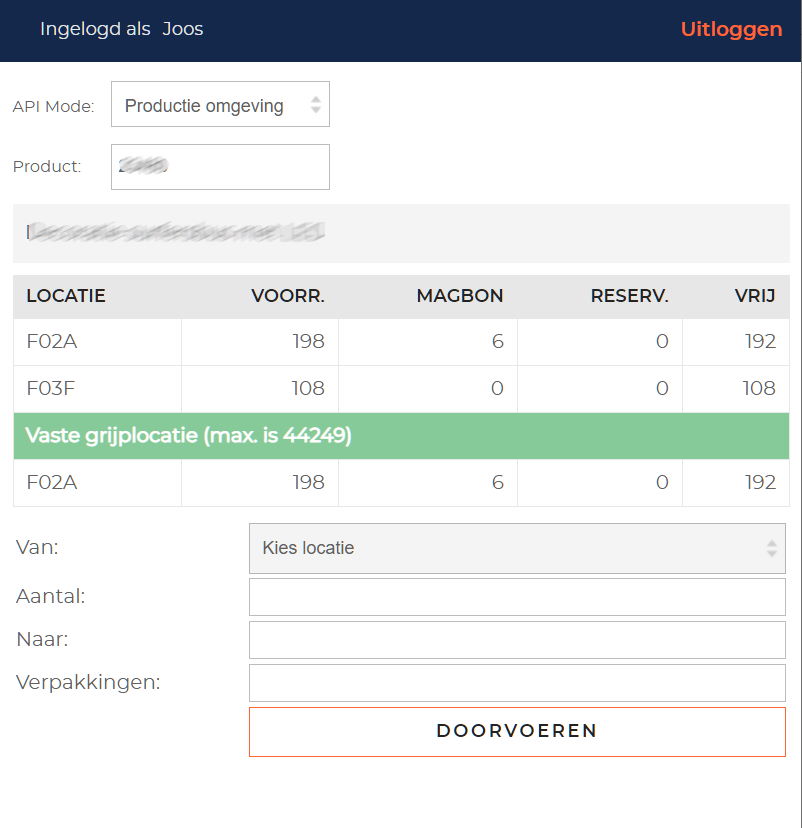Click into the Naar input field
The width and height of the screenshot is (802, 828).
(x=516, y=640)
